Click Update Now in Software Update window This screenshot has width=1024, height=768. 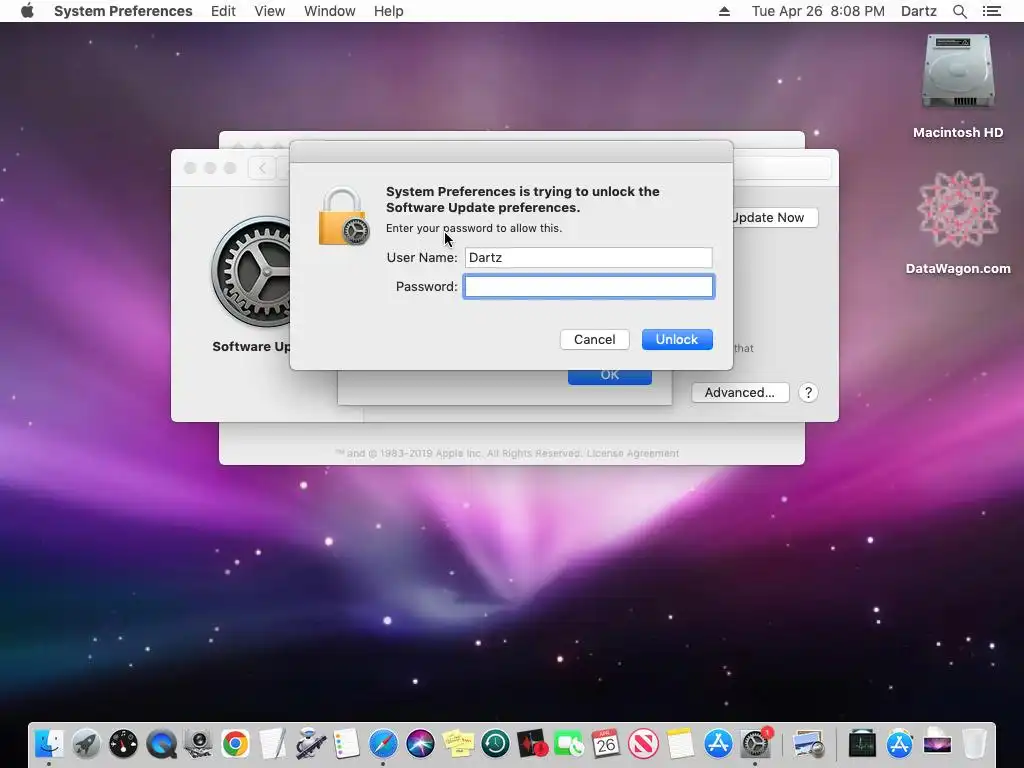[x=775, y=217]
